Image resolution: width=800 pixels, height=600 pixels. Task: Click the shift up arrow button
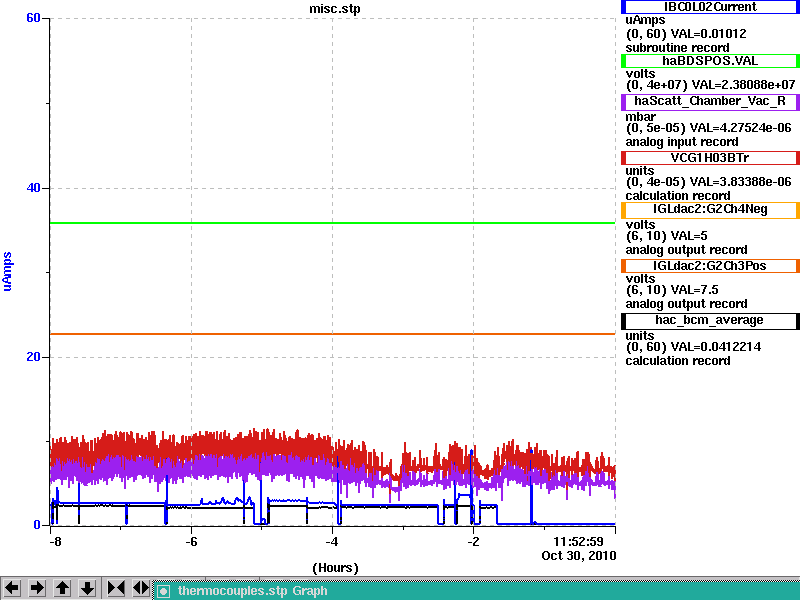pos(62,588)
